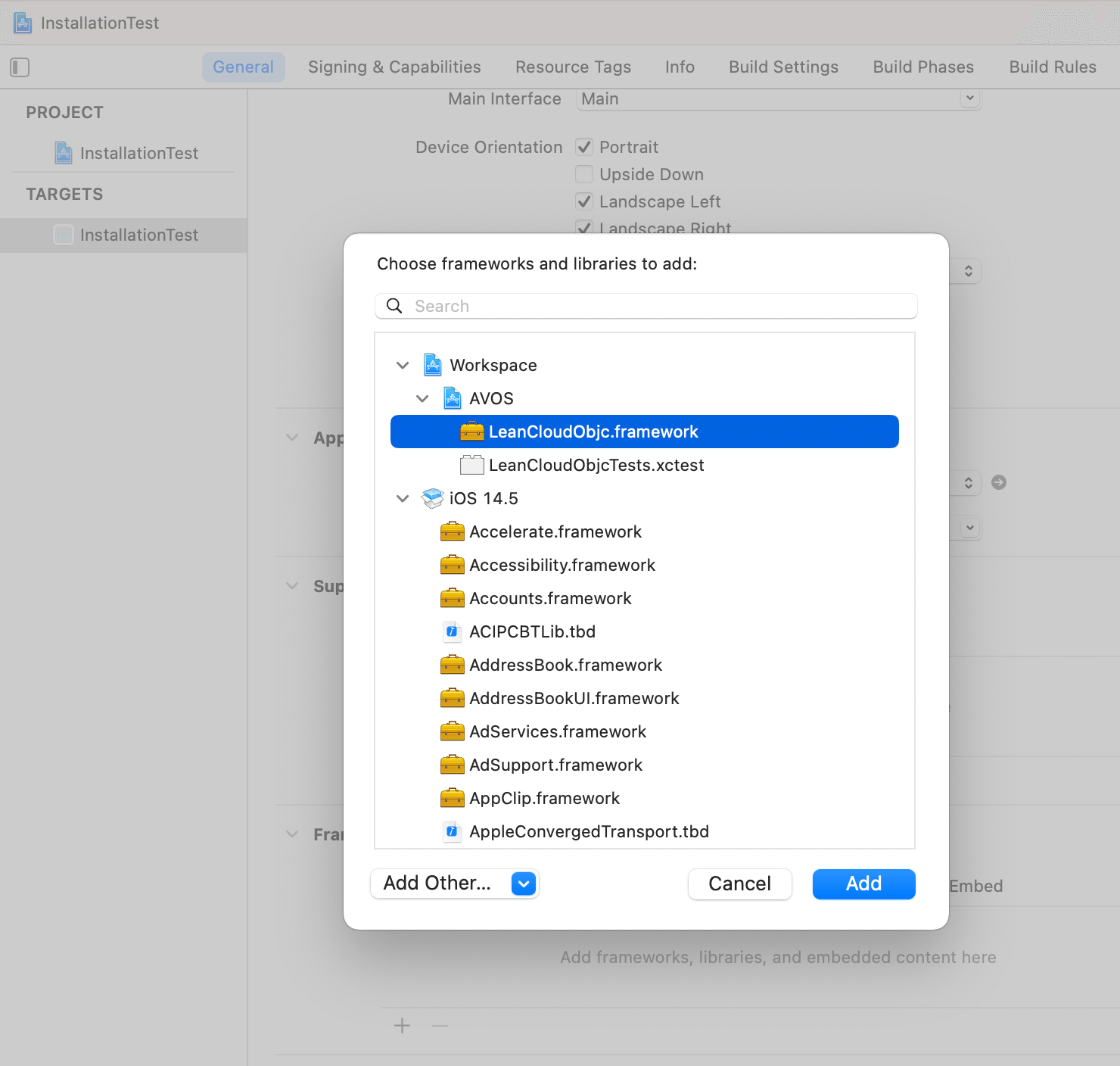Click the LeanCloudObjcTests.xctest bundle icon
1120x1066 pixels.
[471, 464]
